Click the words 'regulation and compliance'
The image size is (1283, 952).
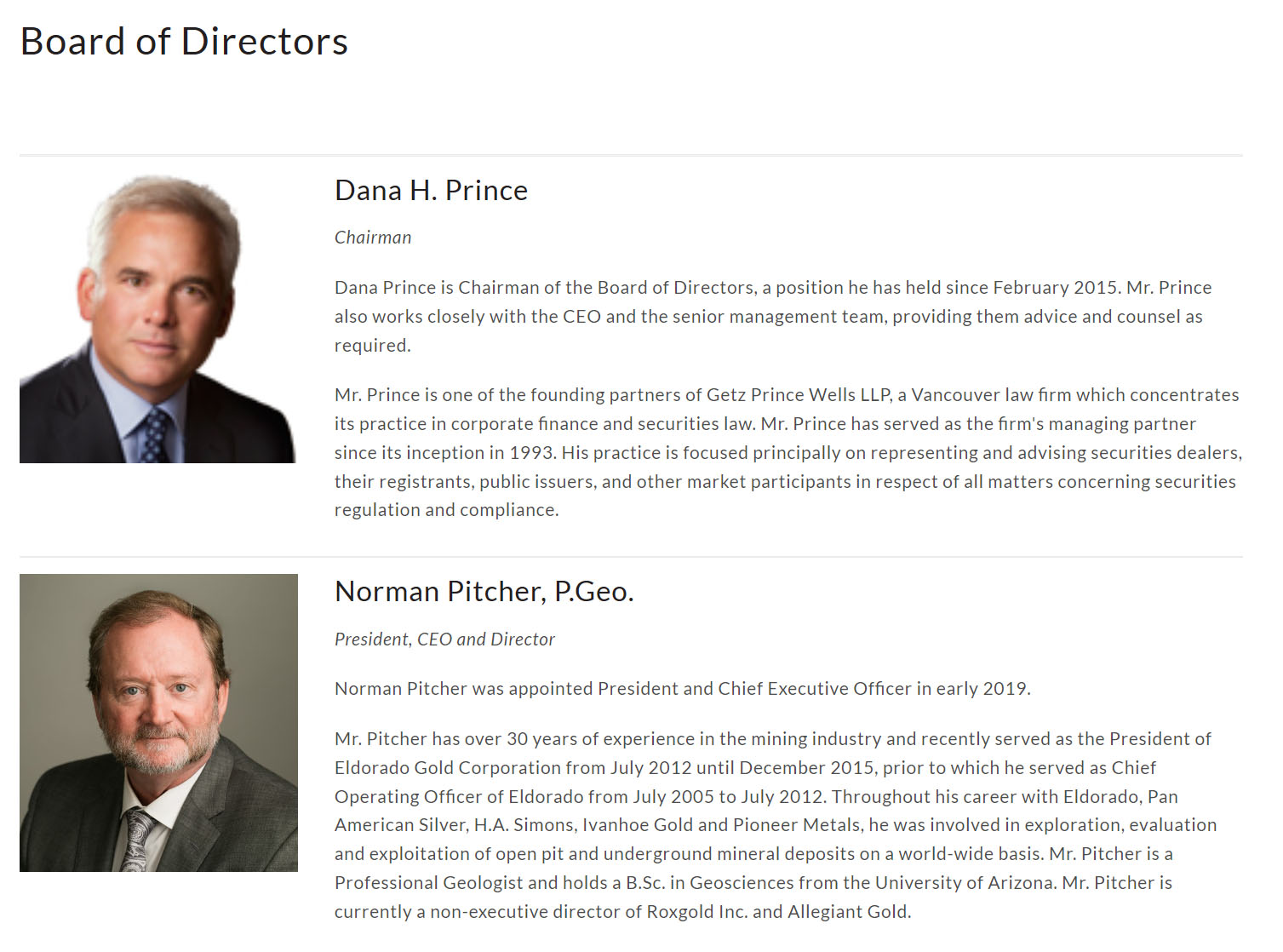point(445,510)
